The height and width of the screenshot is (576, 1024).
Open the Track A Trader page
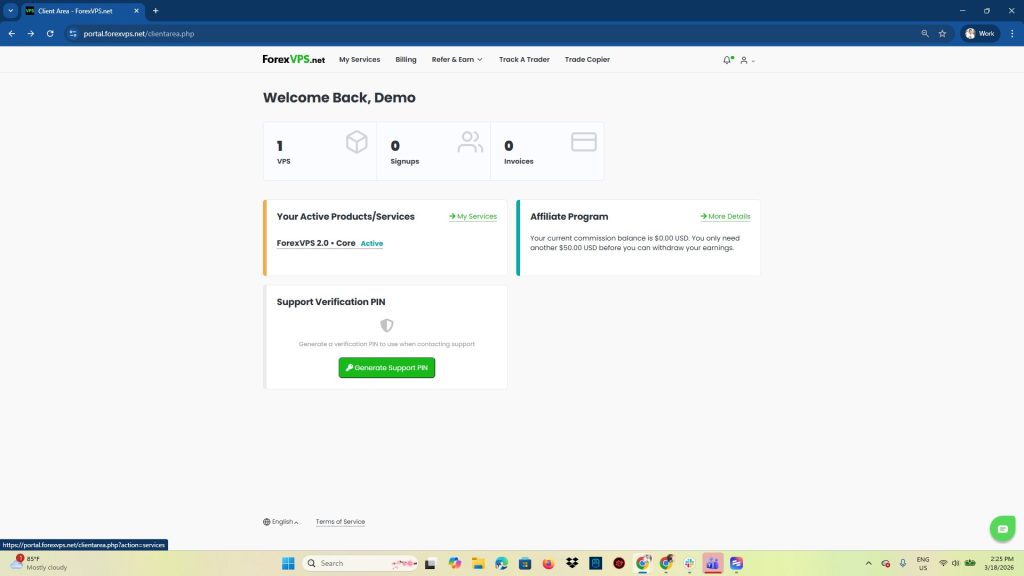point(524,60)
